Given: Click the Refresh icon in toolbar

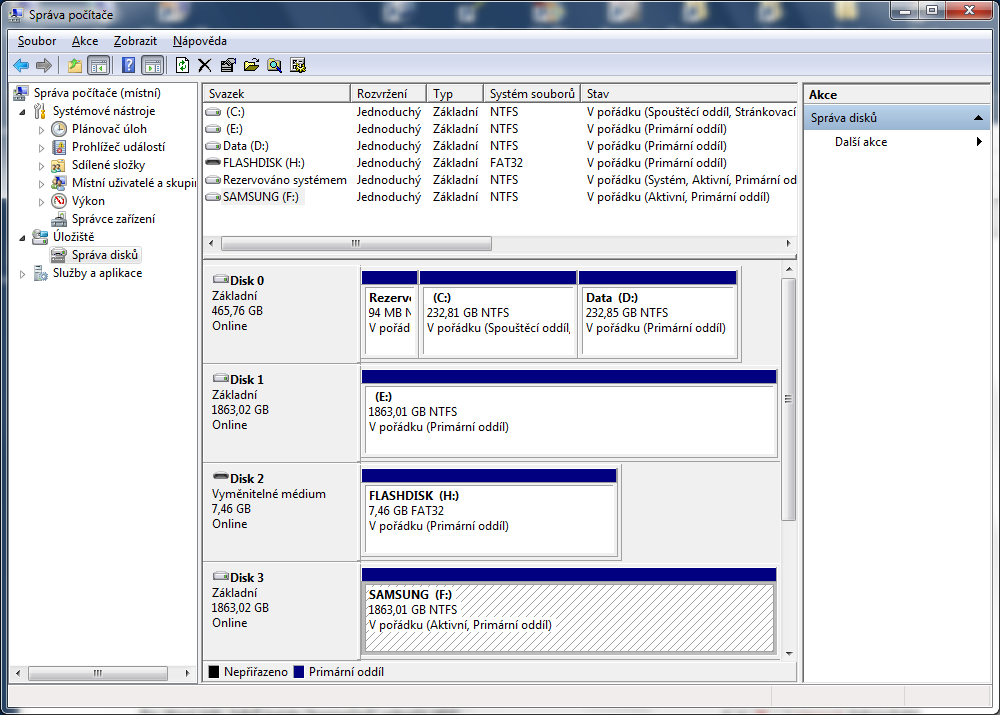Looking at the screenshot, I should click(182, 65).
